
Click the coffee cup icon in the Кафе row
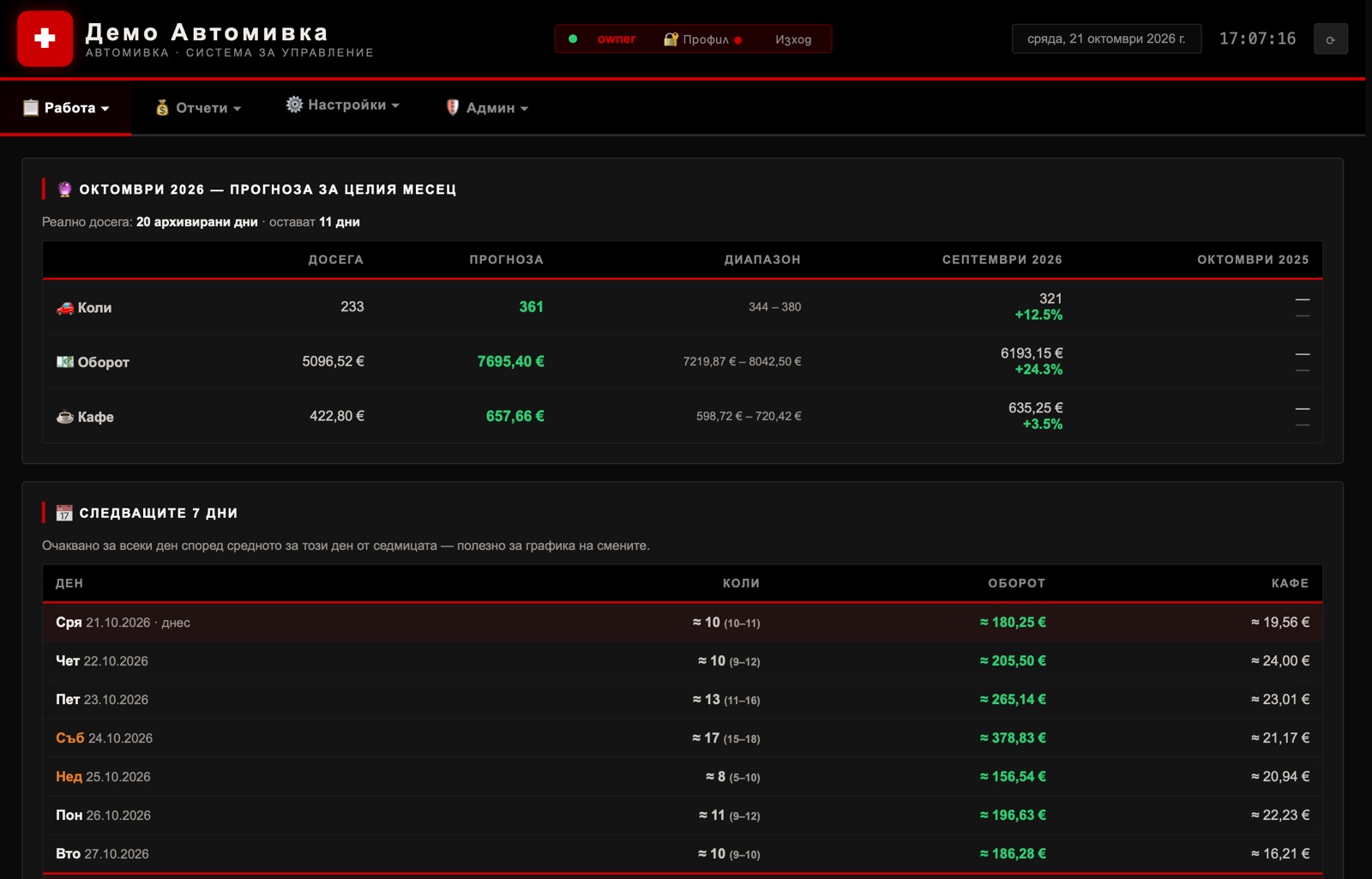coord(65,417)
